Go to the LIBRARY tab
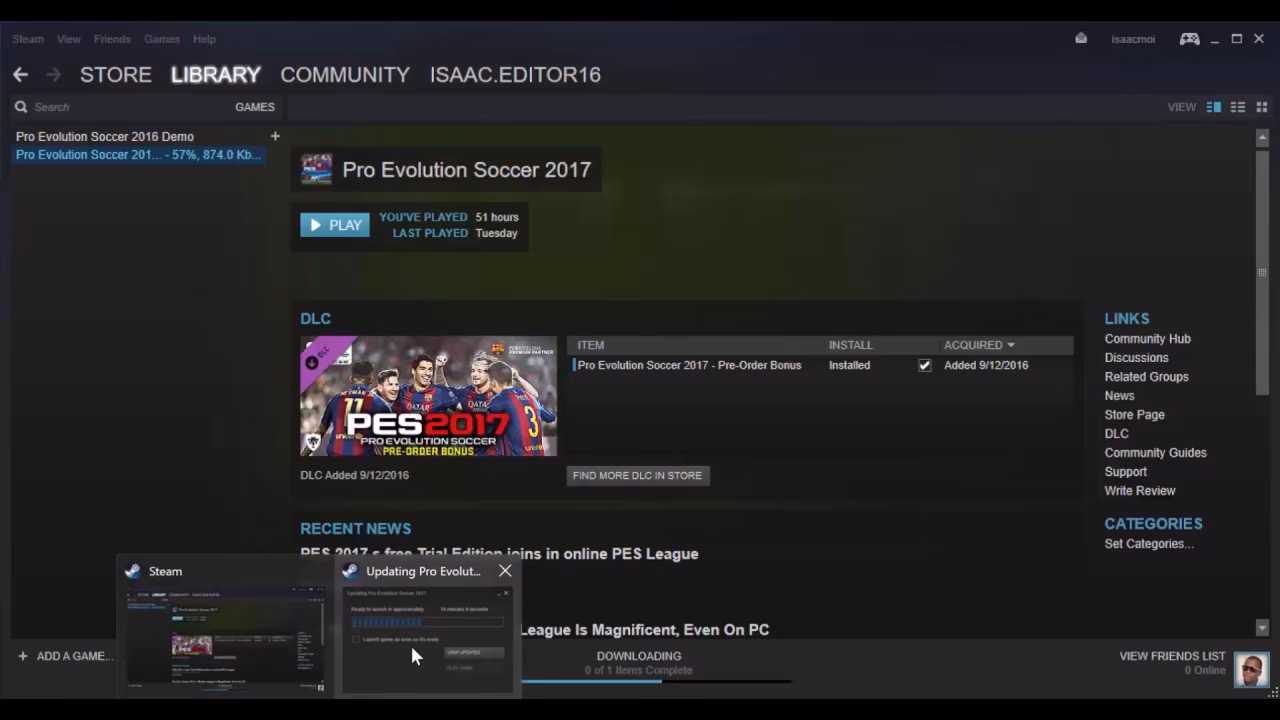Image resolution: width=1280 pixels, height=720 pixels. tap(216, 75)
